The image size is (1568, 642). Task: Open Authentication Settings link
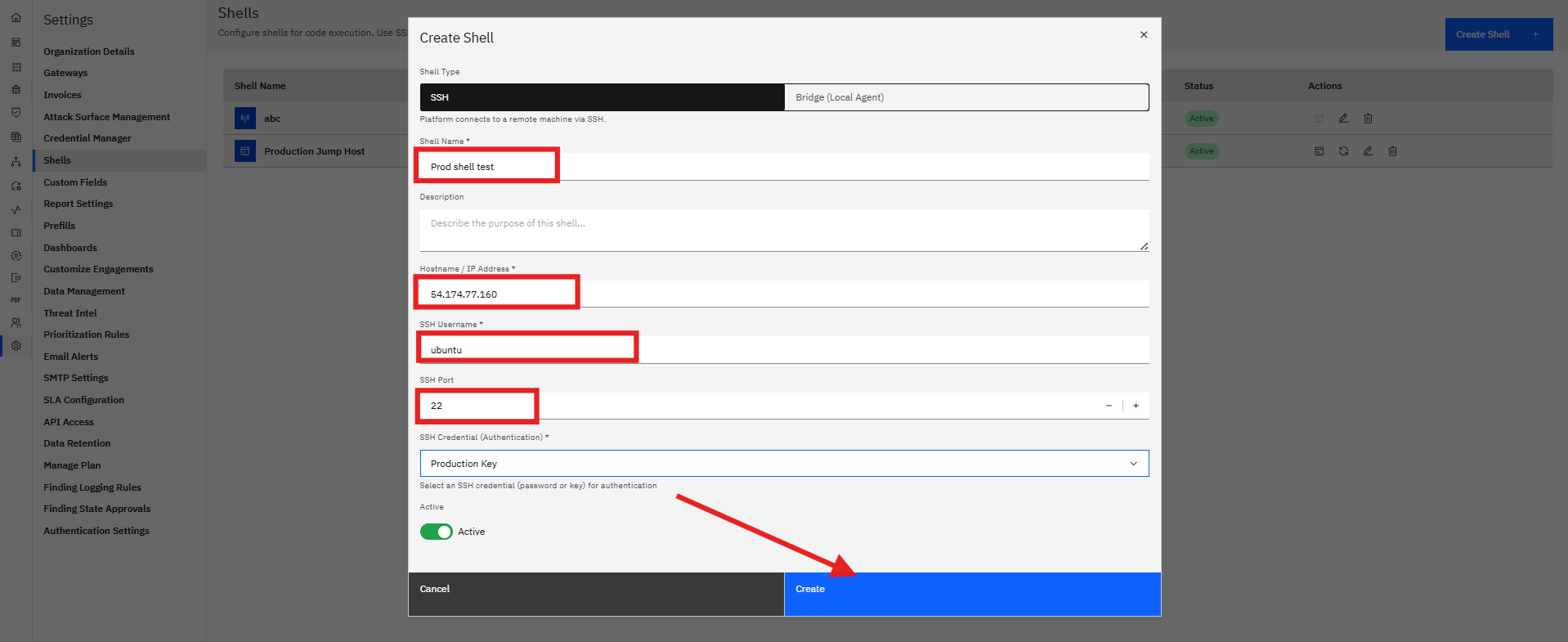[x=96, y=531]
